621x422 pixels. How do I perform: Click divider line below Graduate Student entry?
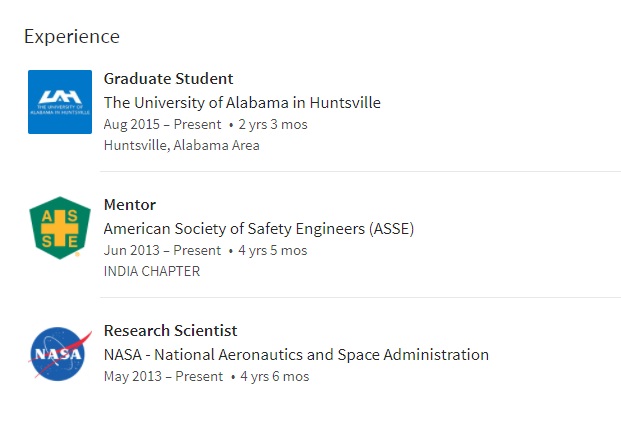click(360, 171)
